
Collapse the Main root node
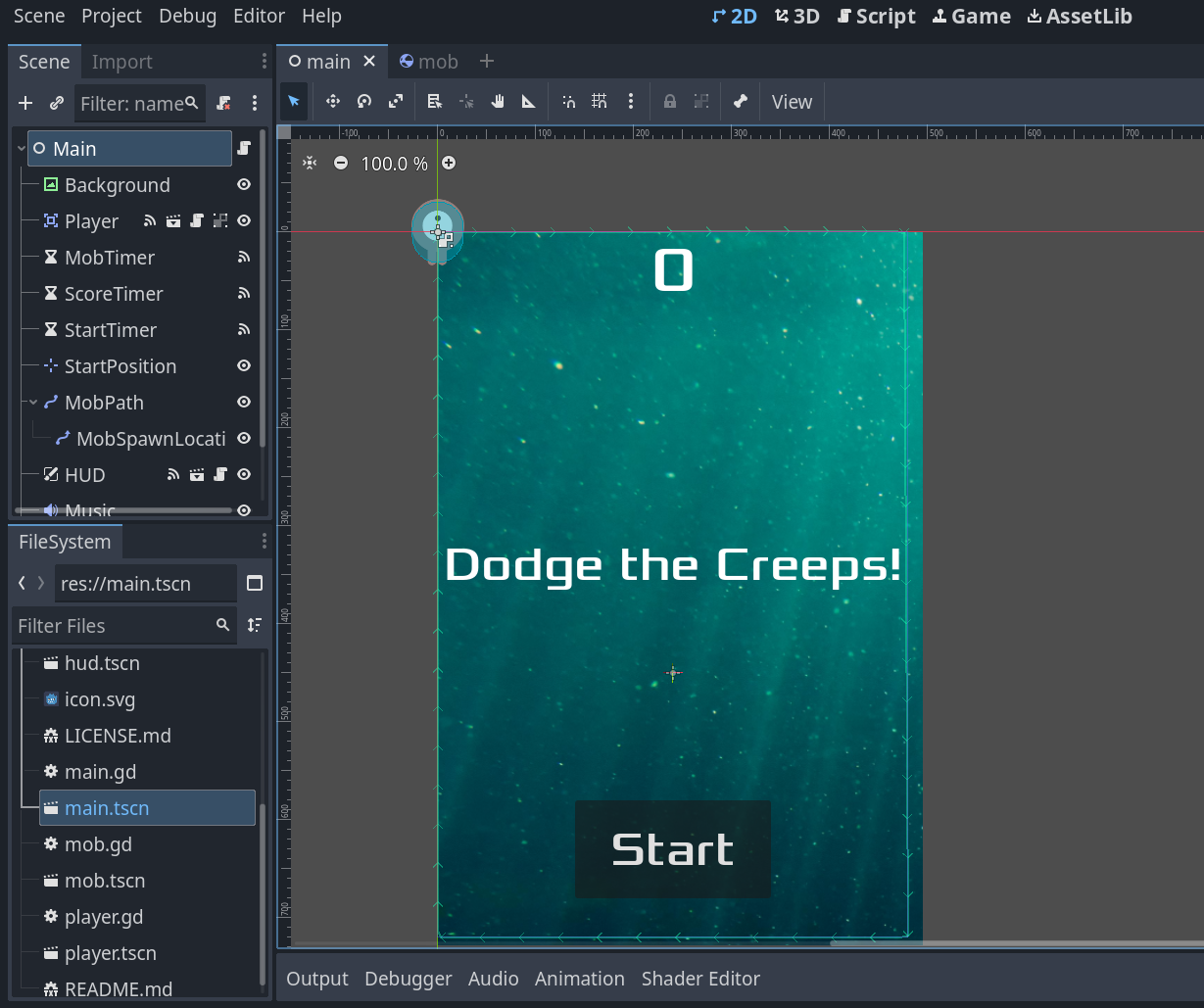21,149
